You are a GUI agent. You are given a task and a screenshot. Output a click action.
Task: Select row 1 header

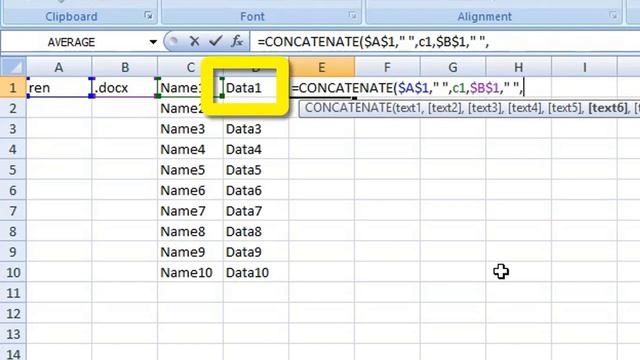(x=13, y=87)
